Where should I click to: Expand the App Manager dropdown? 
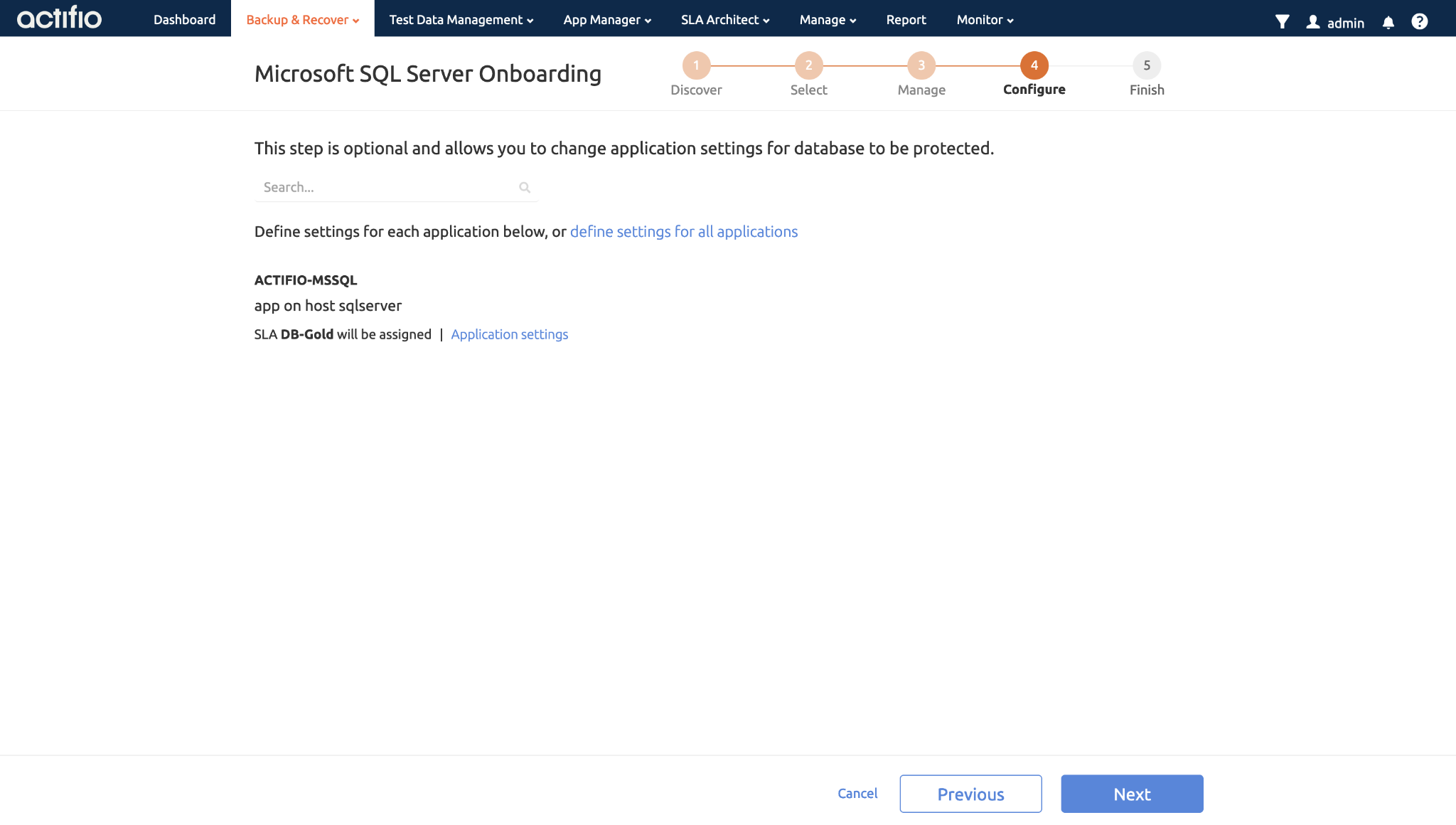607,19
